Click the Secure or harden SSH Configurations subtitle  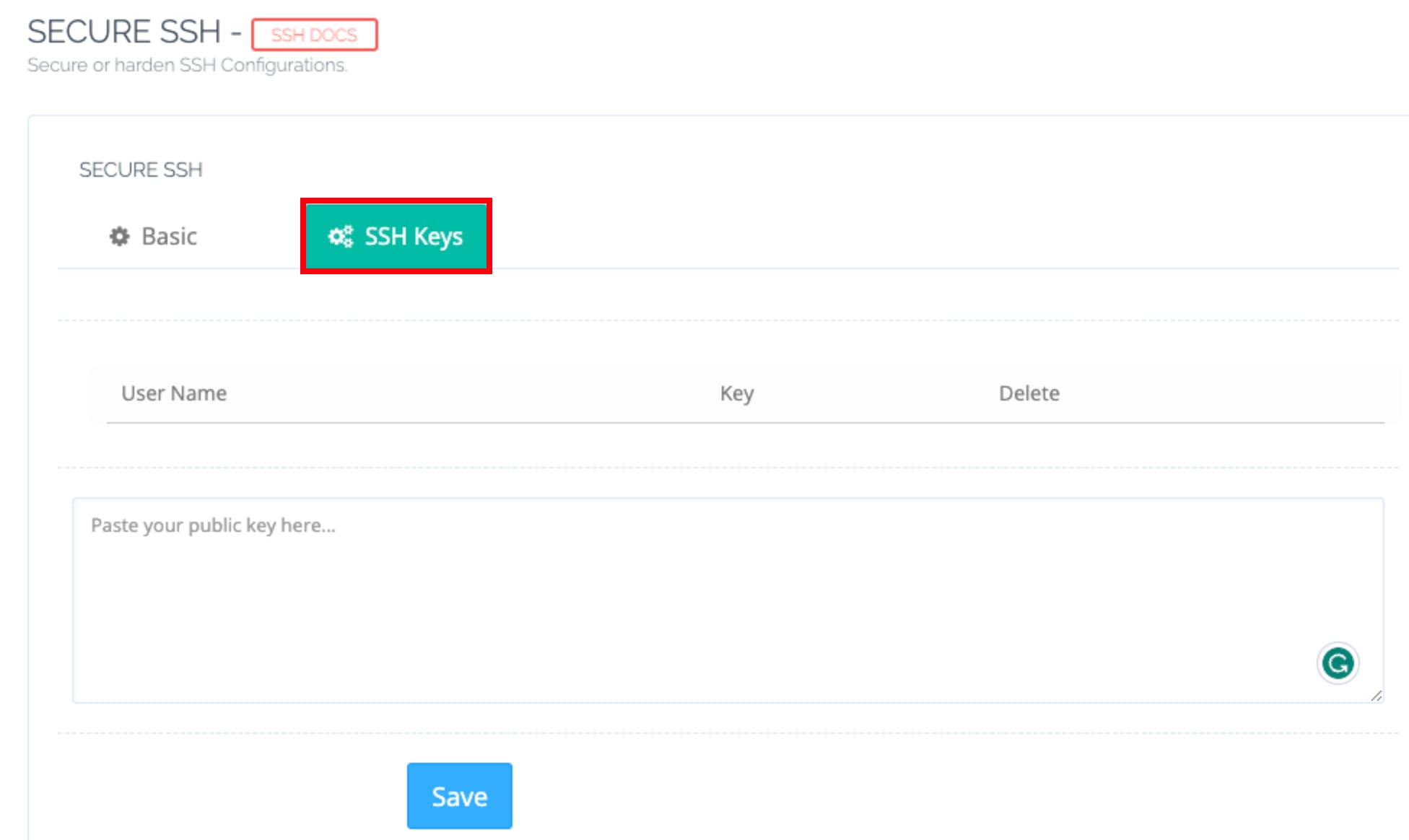pos(188,65)
